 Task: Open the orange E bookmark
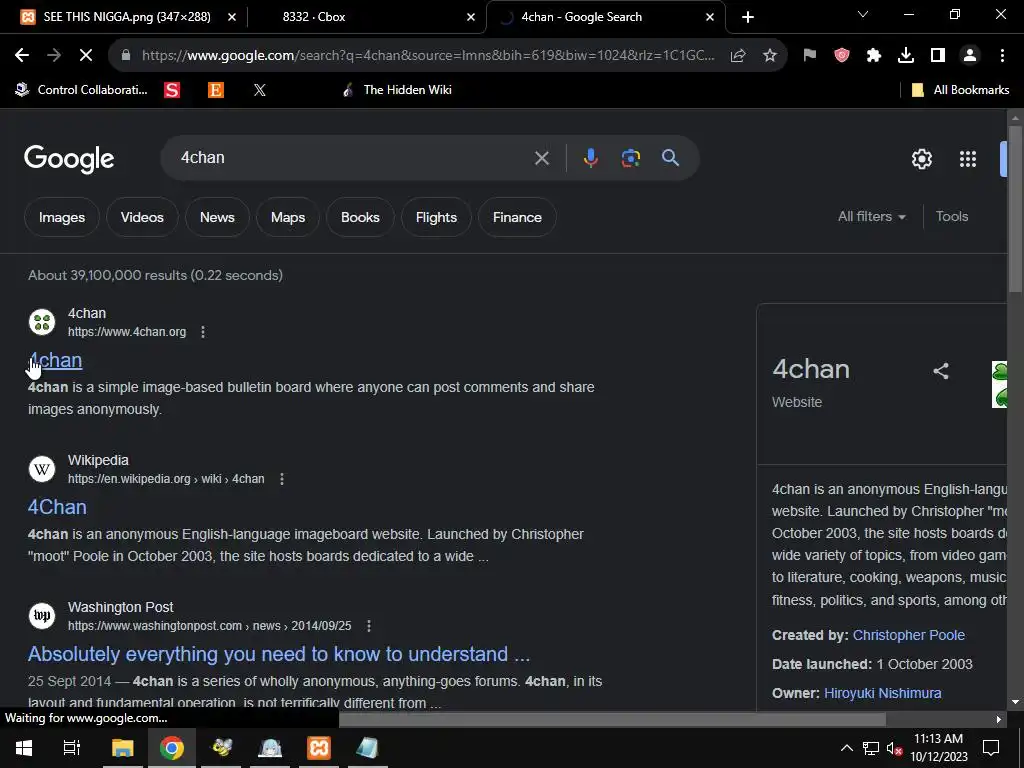(x=216, y=90)
